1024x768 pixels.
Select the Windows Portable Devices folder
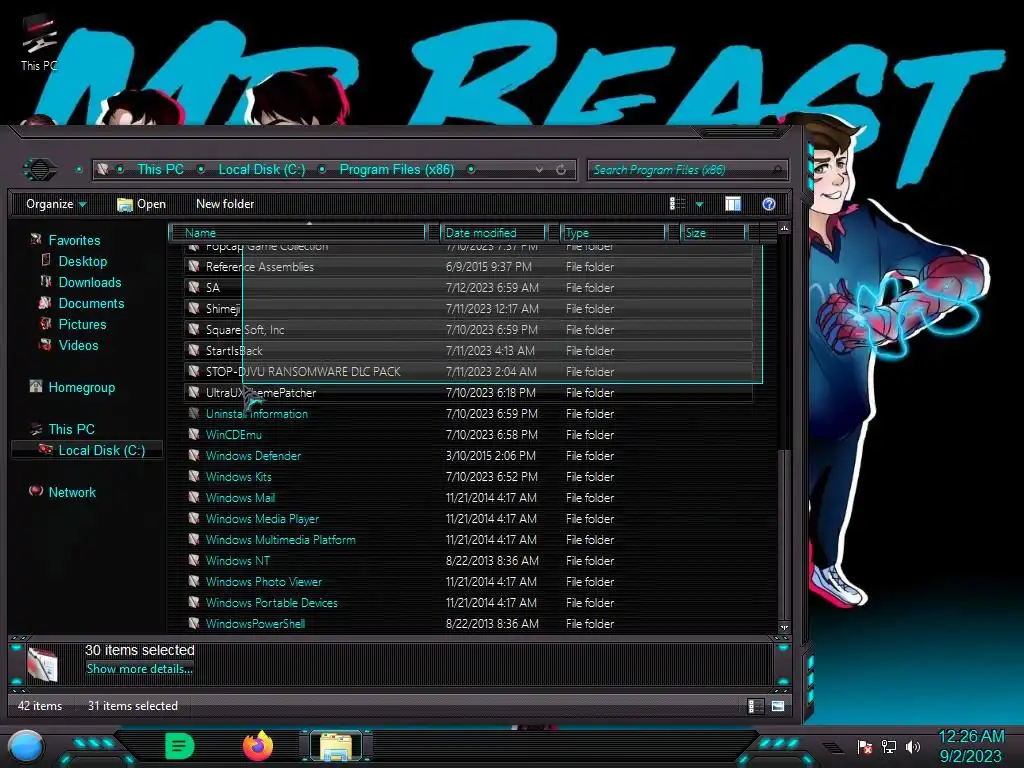click(468, 602)
